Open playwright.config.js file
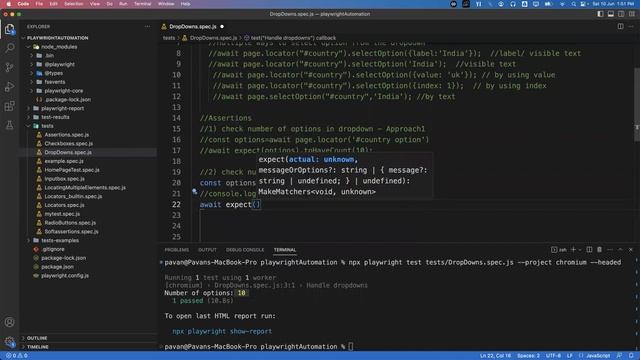Image resolution: width=640 pixels, height=360 pixels. [x=64, y=276]
